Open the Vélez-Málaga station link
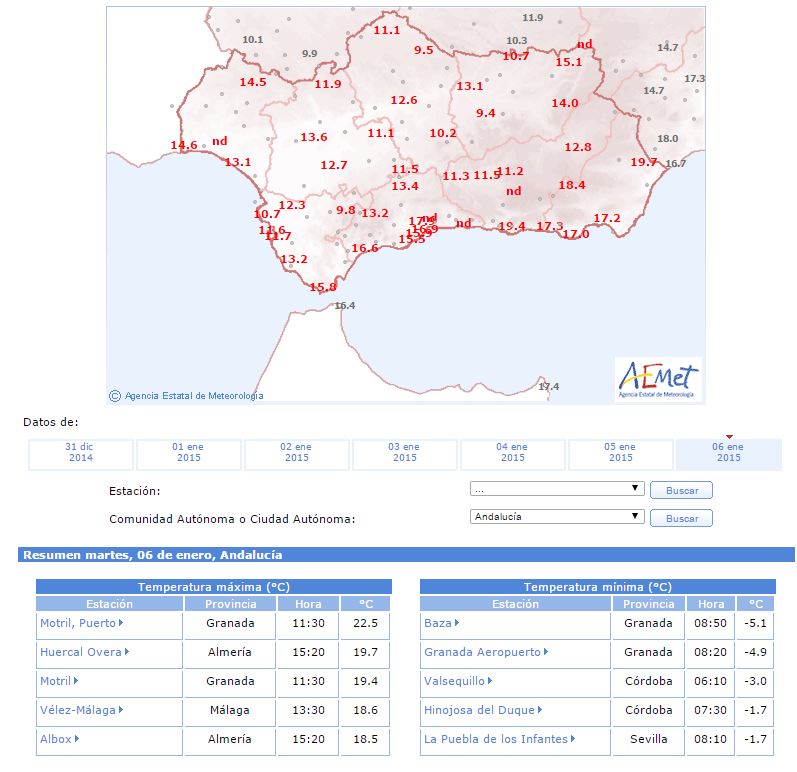The height and width of the screenshot is (772, 797). click(81, 710)
